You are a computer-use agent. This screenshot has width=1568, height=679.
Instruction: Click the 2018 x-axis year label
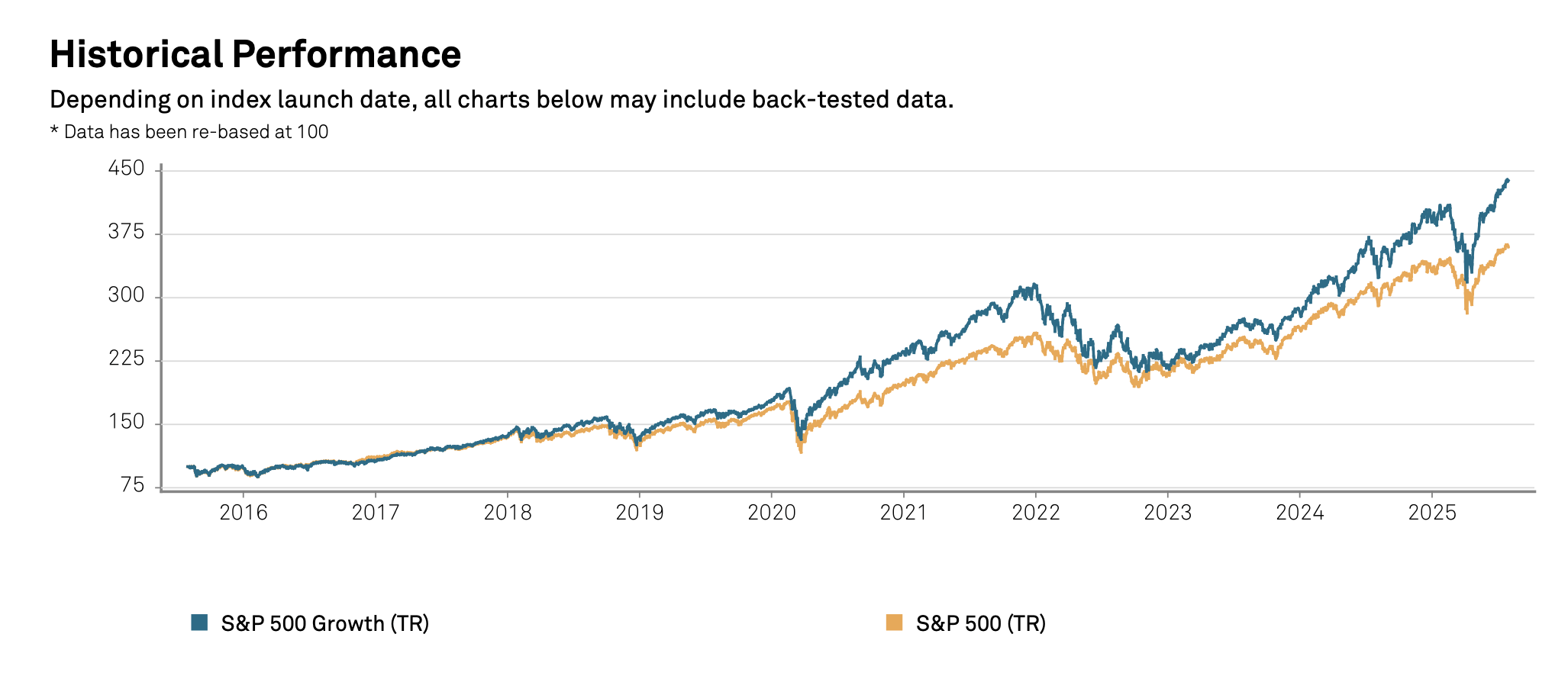[x=508, y=513]
